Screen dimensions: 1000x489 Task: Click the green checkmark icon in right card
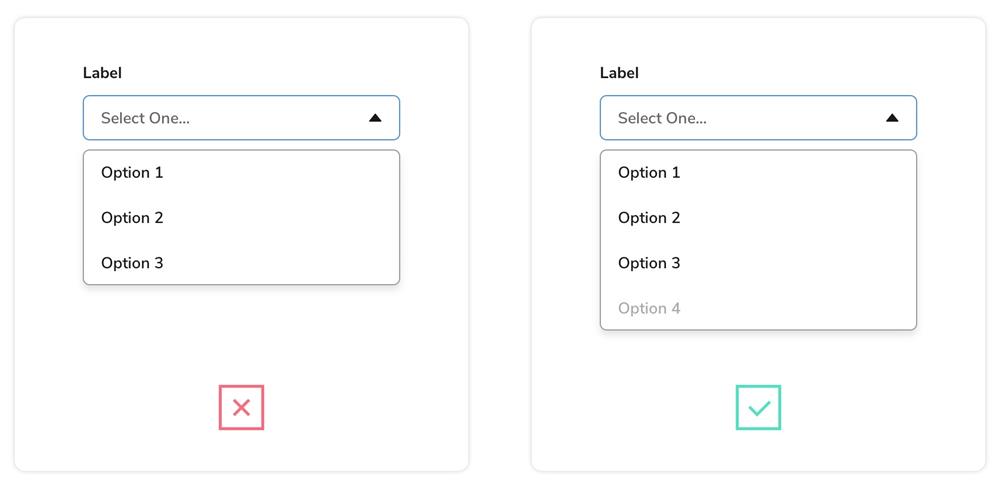click(758, 407)
